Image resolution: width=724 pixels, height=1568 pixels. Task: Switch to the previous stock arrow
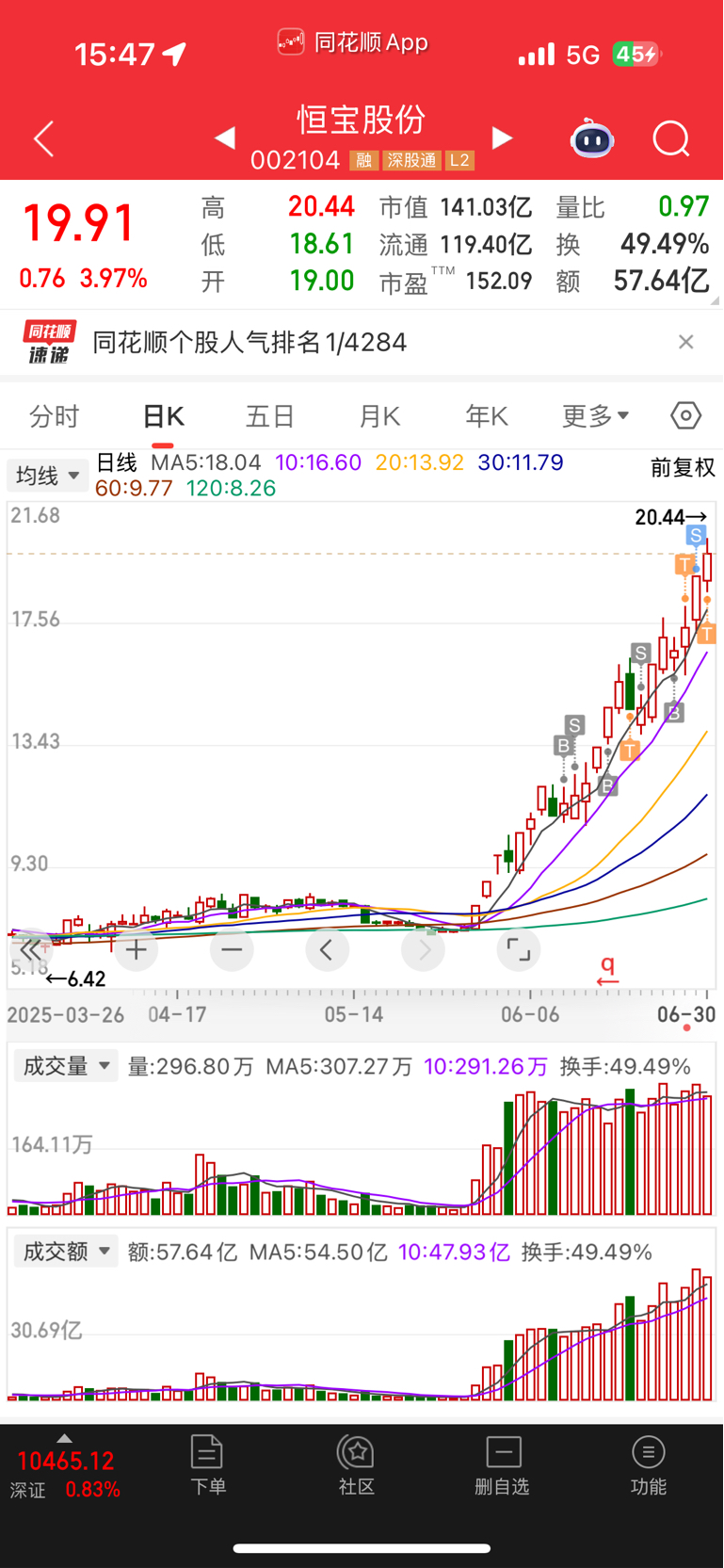click(224, 138)
